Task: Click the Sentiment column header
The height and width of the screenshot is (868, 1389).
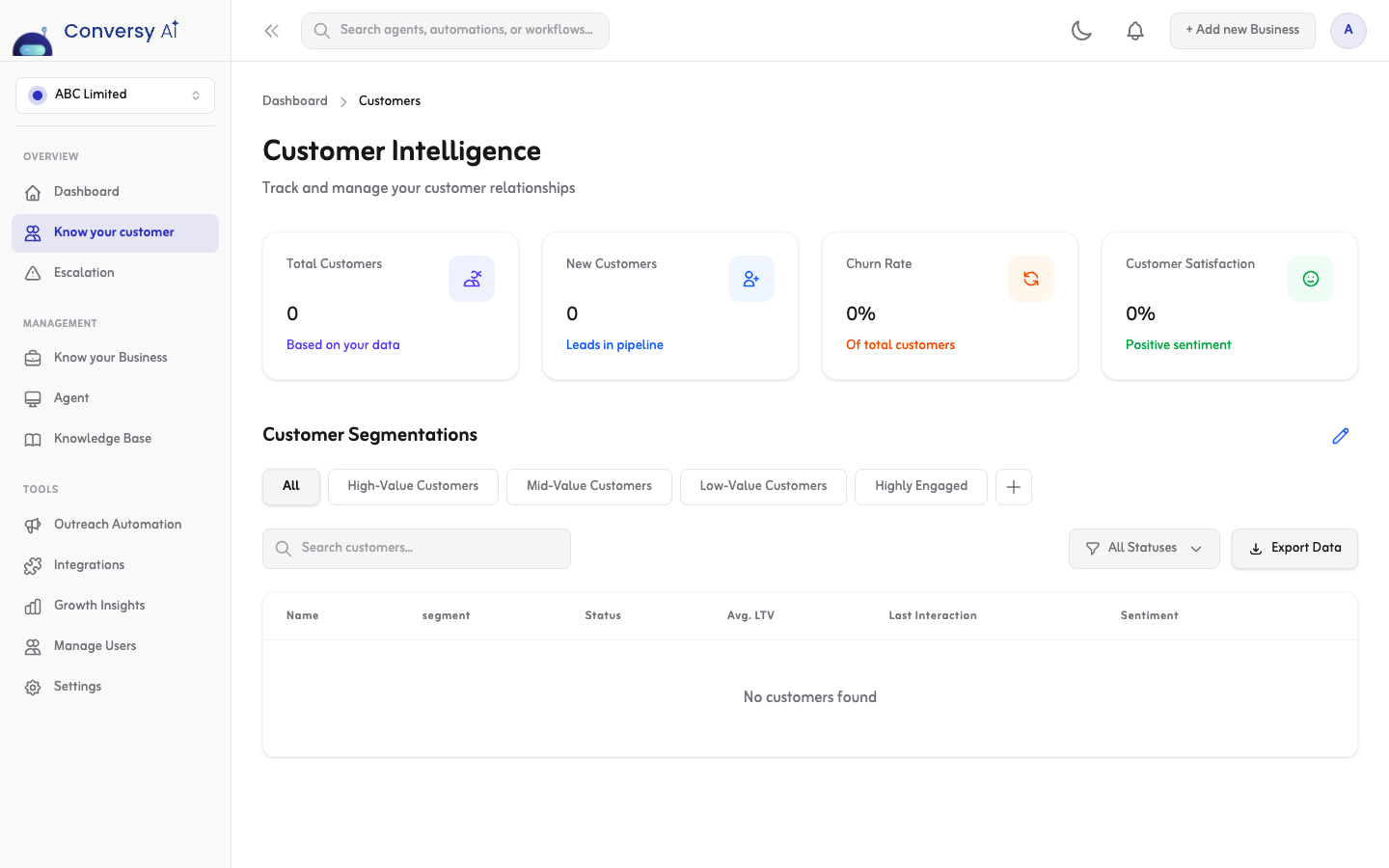Action: 1150,615
